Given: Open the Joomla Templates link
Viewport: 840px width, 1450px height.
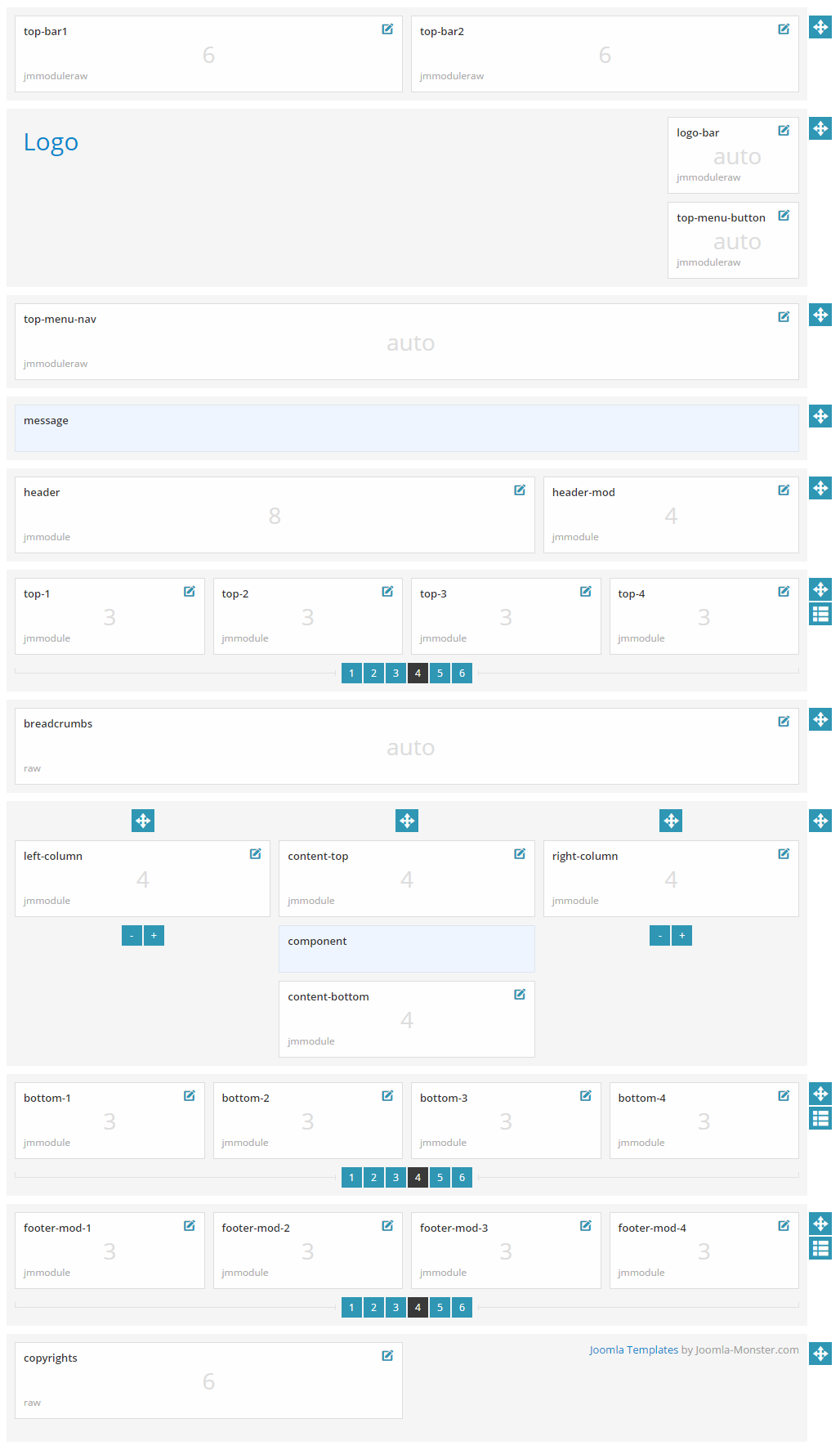Looking at the screenshot, I should (634, 1350).
